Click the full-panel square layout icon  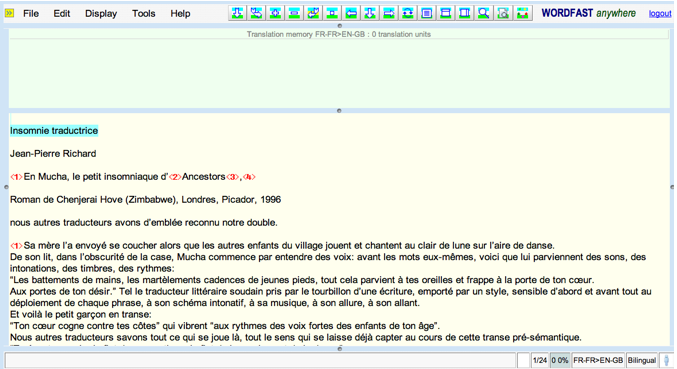427,13
